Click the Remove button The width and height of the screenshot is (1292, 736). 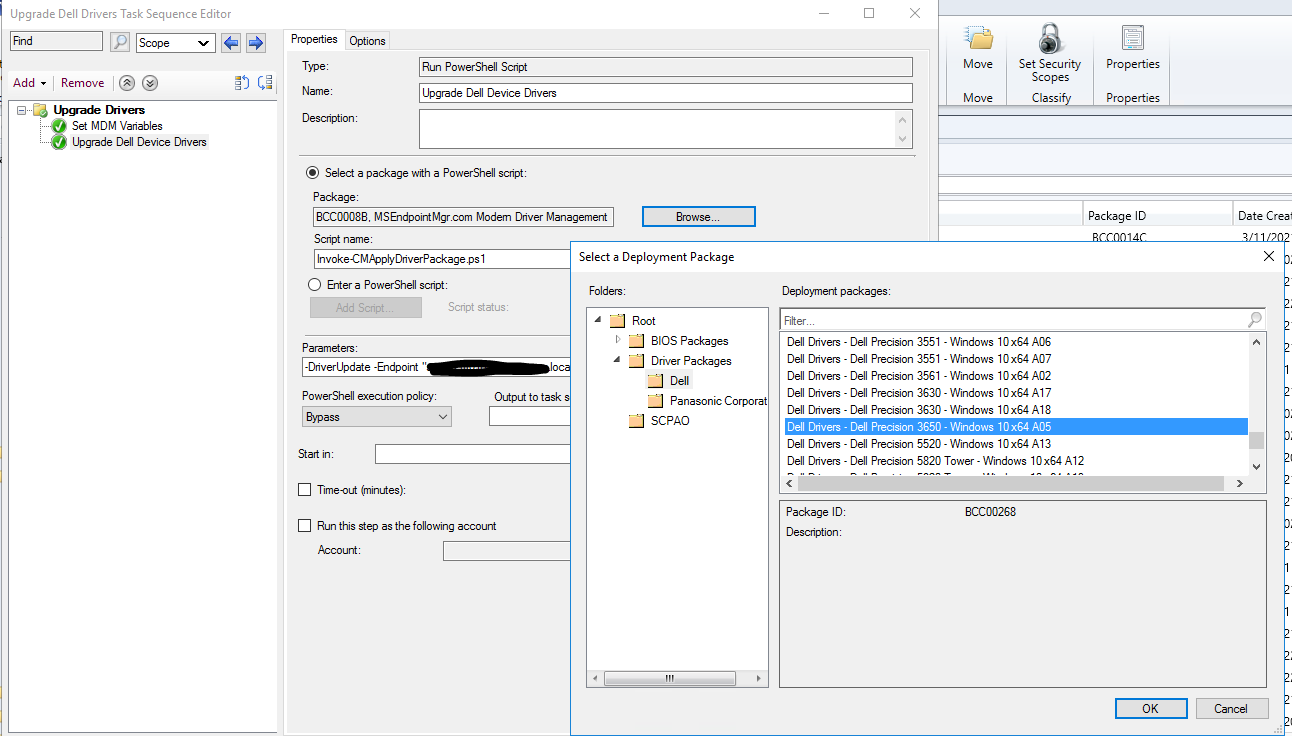point(82,83)
